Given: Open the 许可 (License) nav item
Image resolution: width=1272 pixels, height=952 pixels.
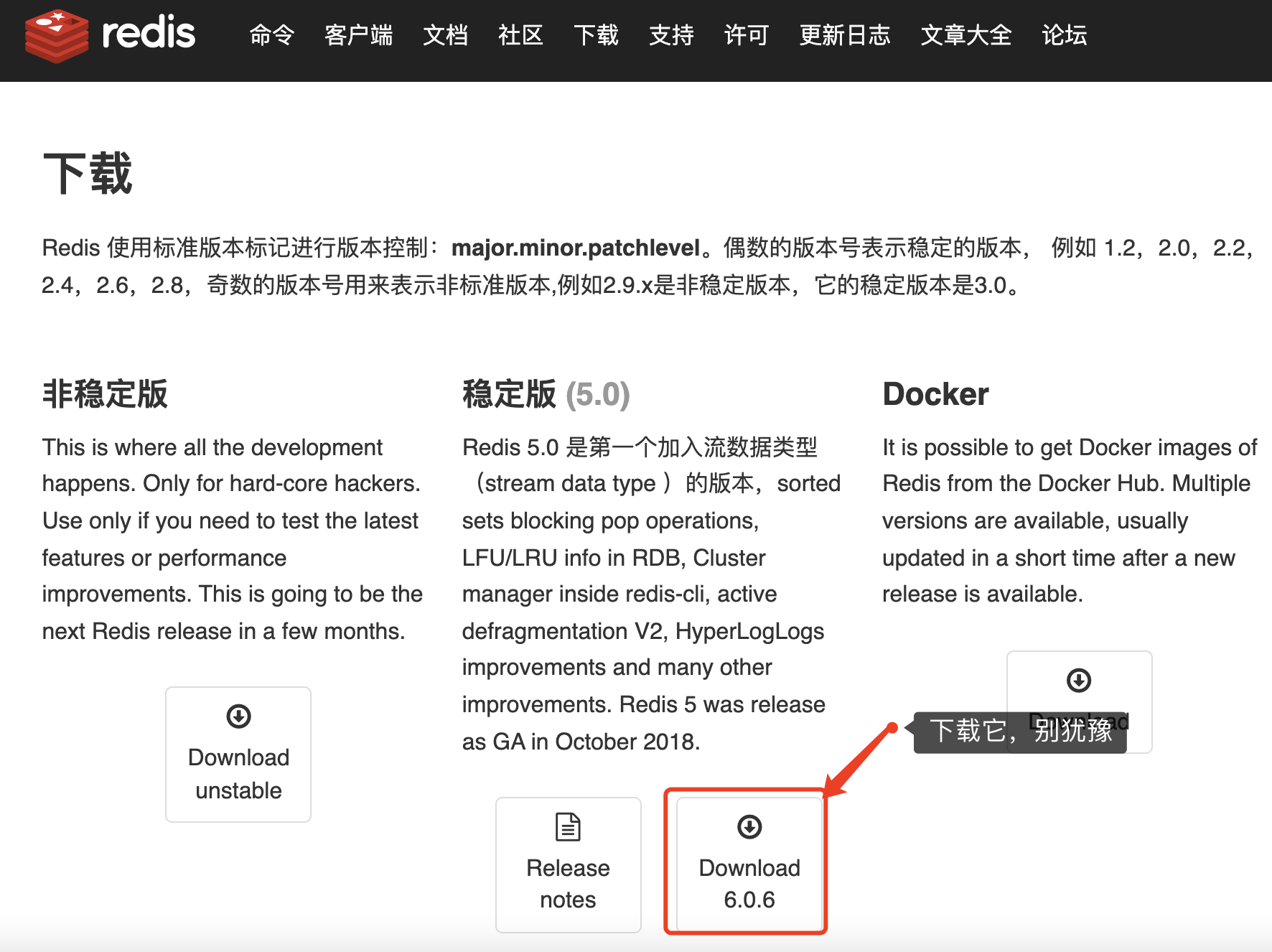Looking at the screenshot, I should point(747,35).
